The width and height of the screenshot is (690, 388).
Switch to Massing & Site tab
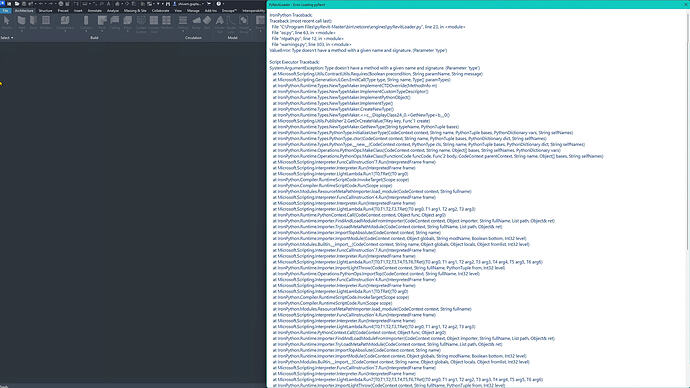[x=135, y=11]
